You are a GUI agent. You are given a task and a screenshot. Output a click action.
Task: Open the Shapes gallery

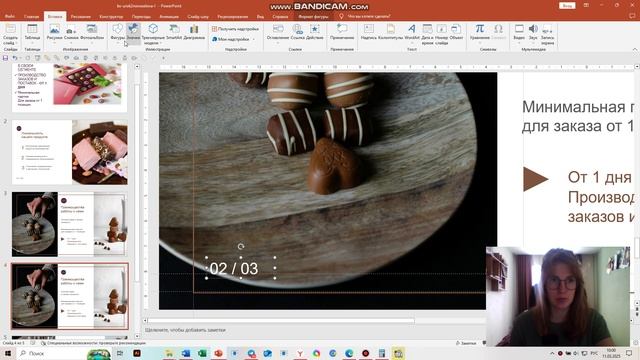[118, 33]
